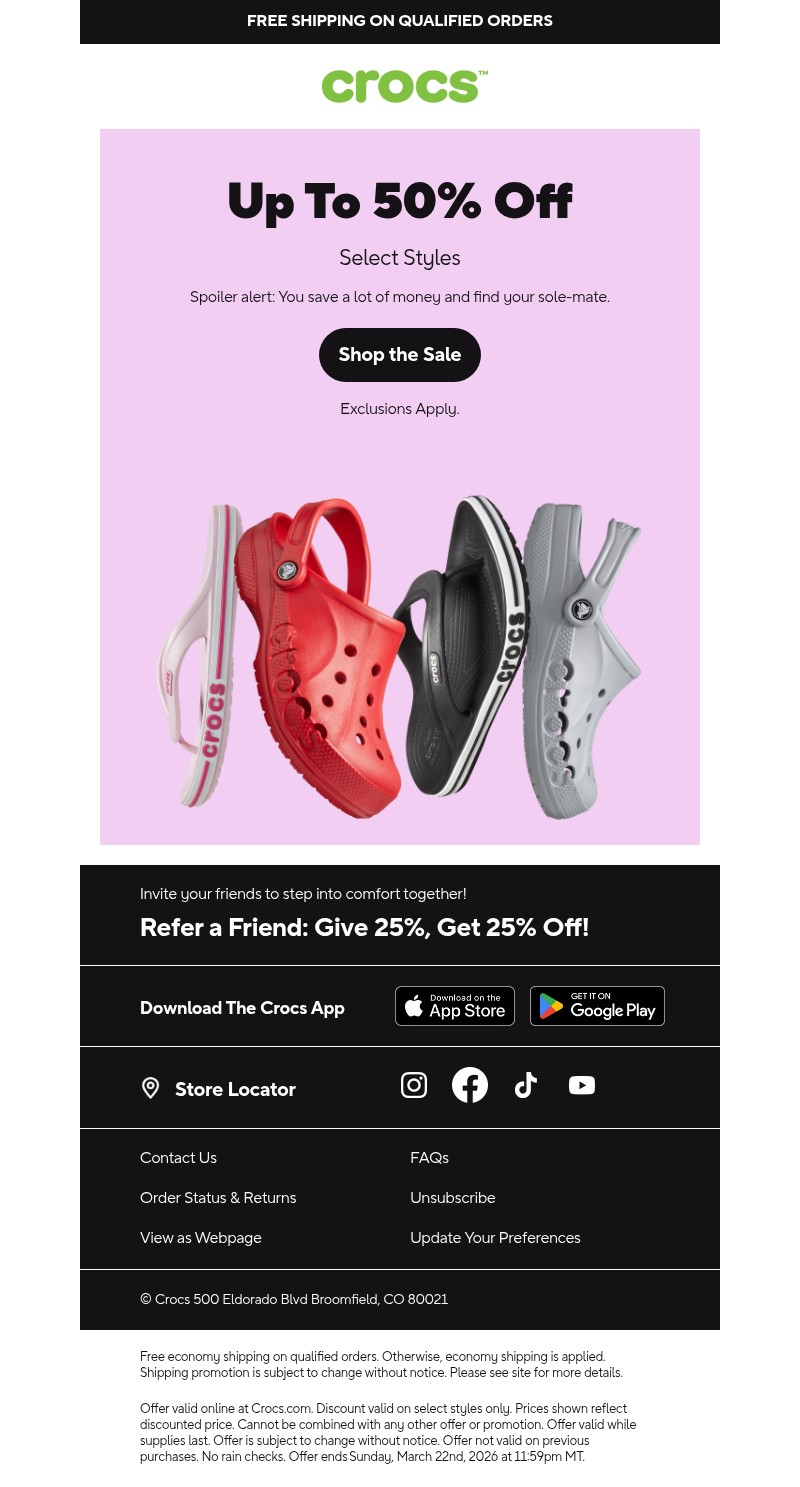Click the Shop the Sale button

tap(400, 354)
